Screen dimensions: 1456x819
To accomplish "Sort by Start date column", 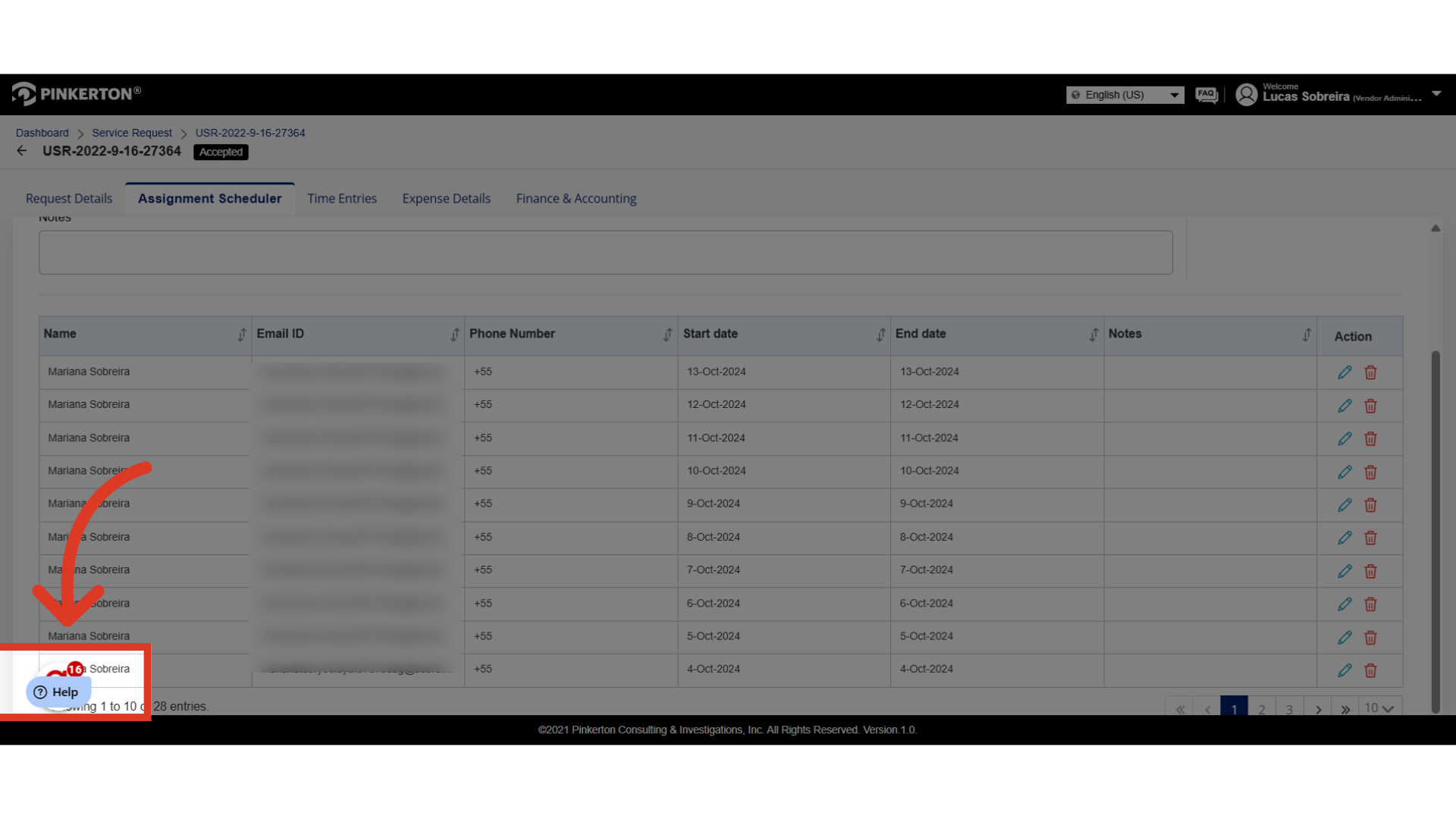I will coord(880,334).
